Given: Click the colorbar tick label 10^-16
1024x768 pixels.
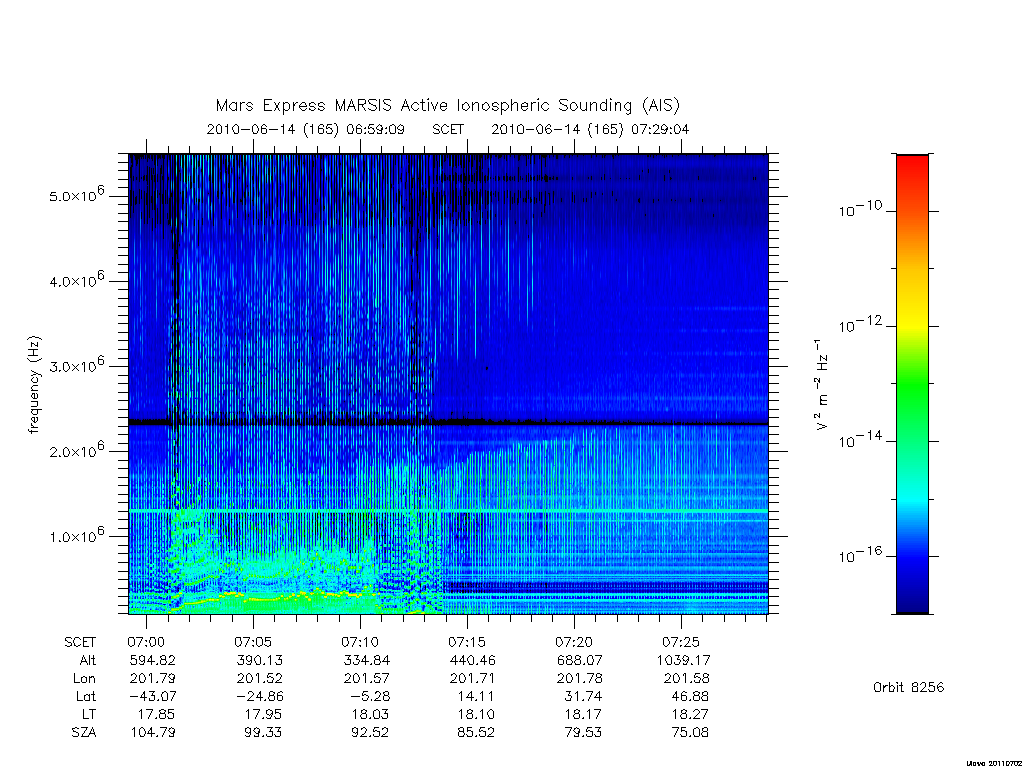Looking at the screenshot, I should 860,554.
